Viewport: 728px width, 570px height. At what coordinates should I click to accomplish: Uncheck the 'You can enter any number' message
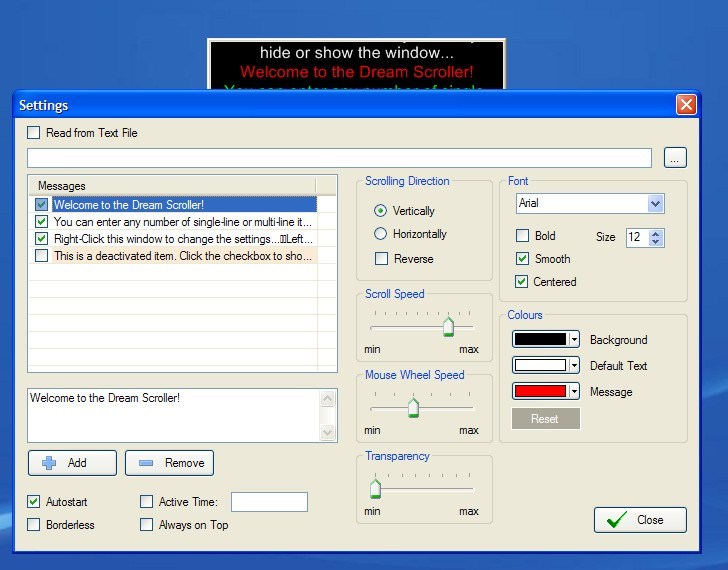(x=41, y=221)
